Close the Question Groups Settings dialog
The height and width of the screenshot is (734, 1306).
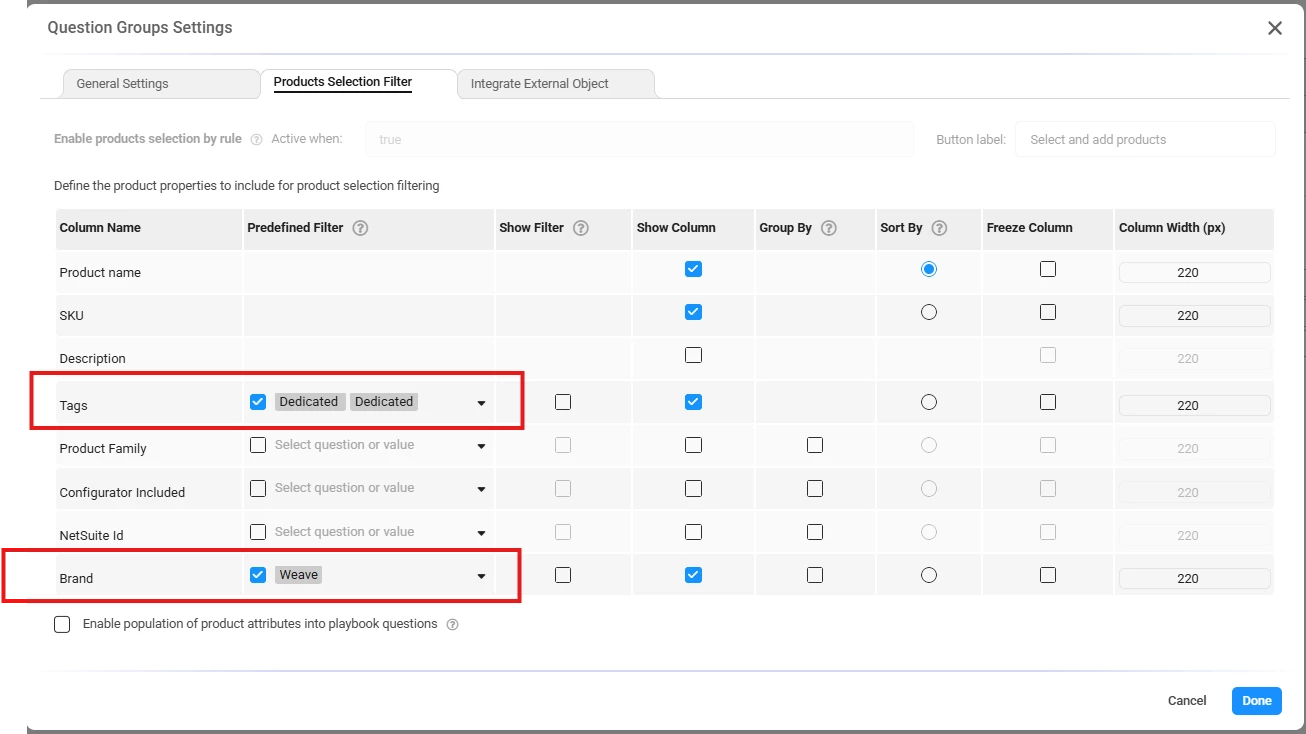click(1274, 28)
